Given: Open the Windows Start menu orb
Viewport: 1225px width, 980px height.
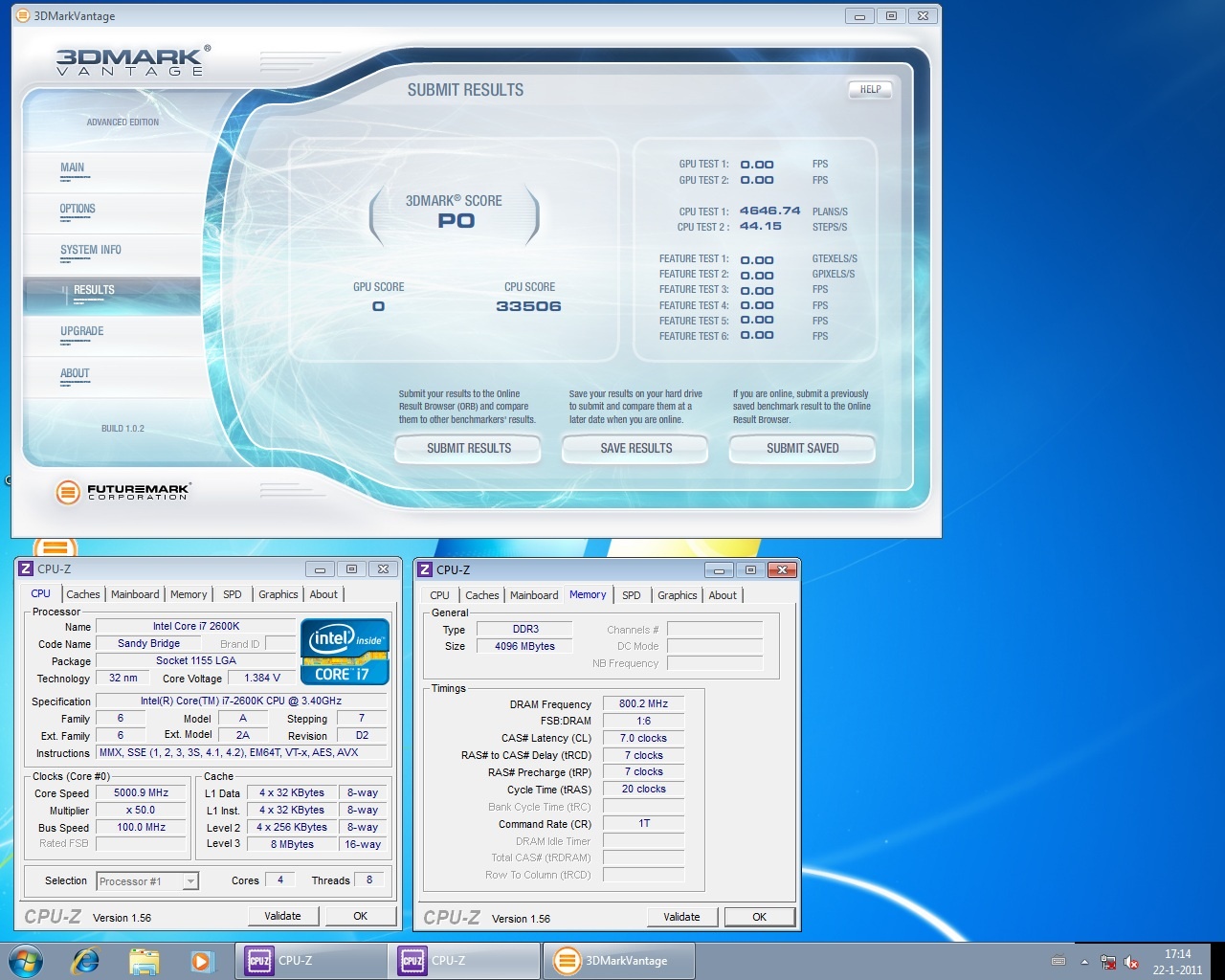Looking at the screenshot, I should [x=26, y=960].
